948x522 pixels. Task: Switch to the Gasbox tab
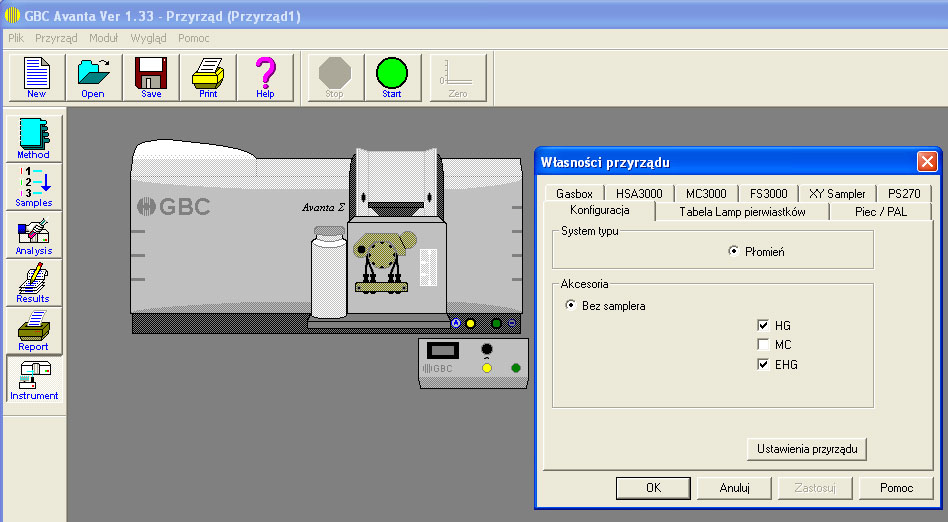click(574, 194)
